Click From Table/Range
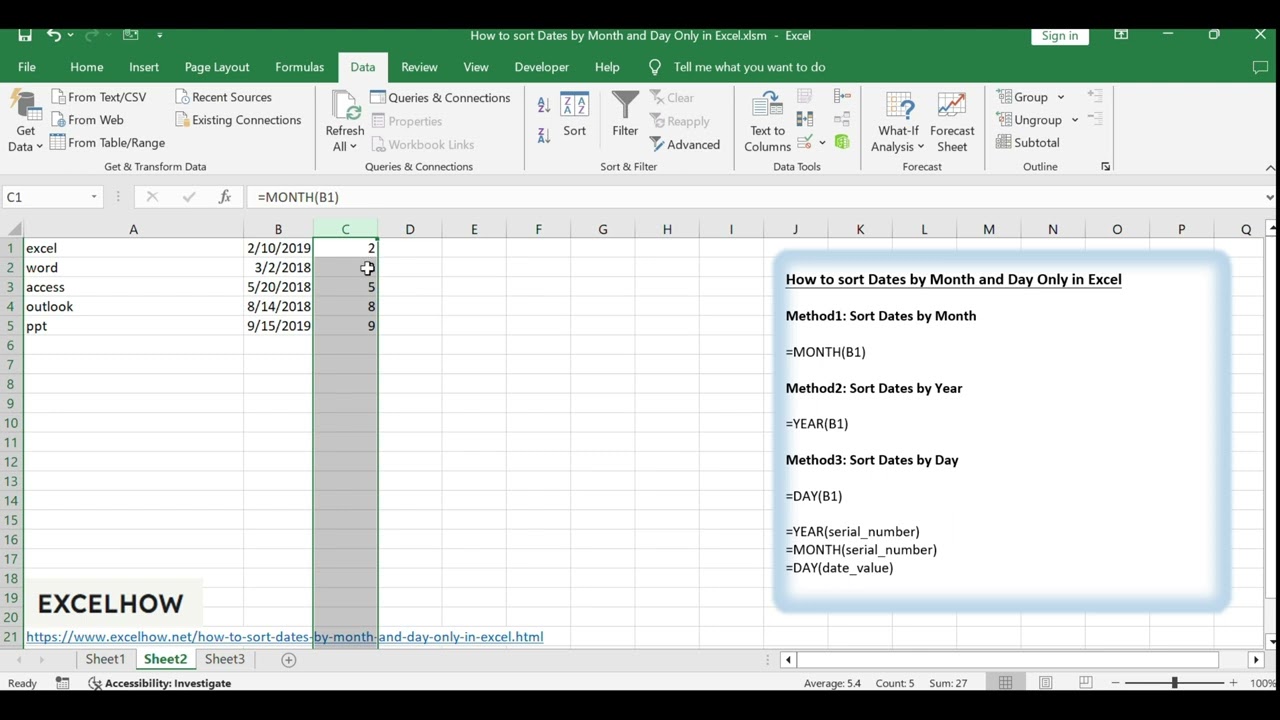Image resolution: width=1280 pixels, height=720 pixels. (106, 143)
